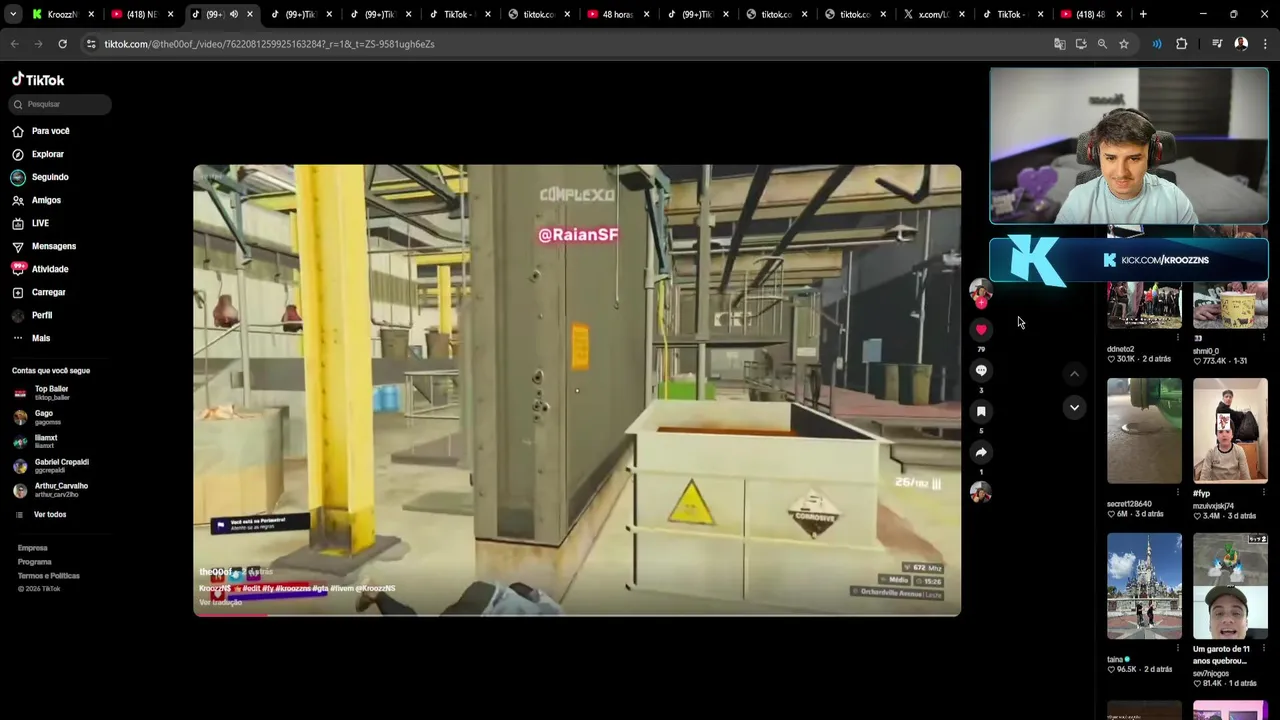Image resolution: width=1280 pixels, height=720 pixels.
Task: Open the spinning sound disc icon
Action: [x=981, y=492]
